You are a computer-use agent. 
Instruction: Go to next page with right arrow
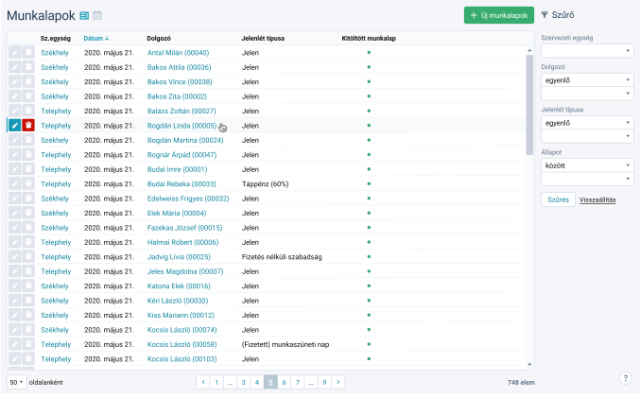(x=338, y=382)
